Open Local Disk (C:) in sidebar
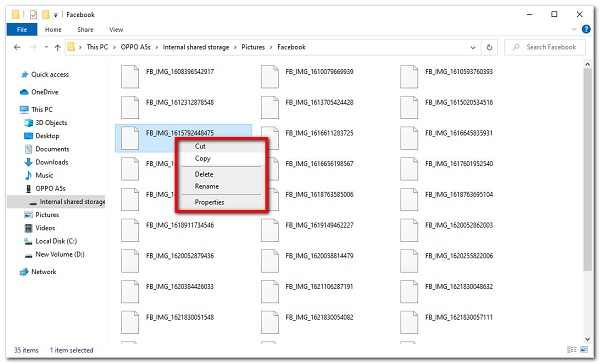The width and height of the screenshot is (600, 364). (x=51, y=241)
